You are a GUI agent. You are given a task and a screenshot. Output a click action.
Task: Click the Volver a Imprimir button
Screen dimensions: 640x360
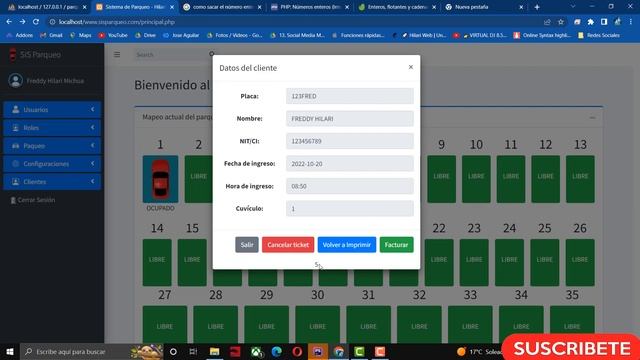pyautogui.click(x=347, y=244)
